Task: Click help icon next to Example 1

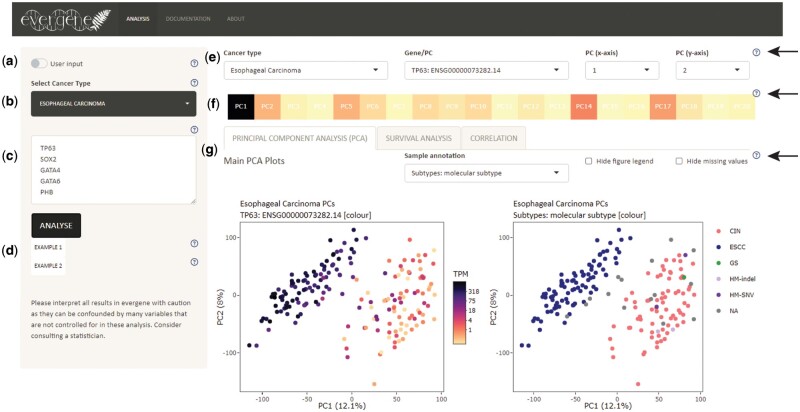Action: point(193,243)
